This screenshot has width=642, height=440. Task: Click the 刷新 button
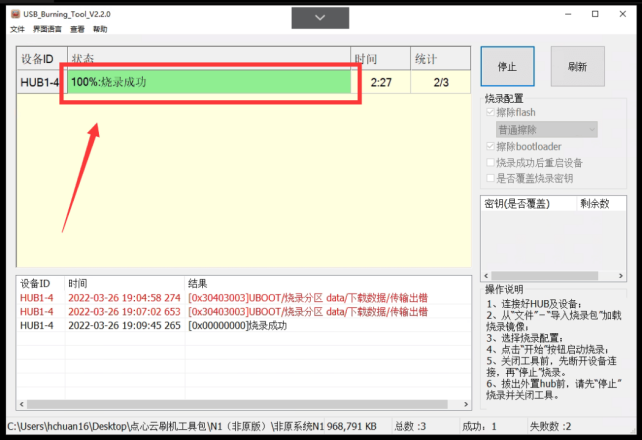577,67
